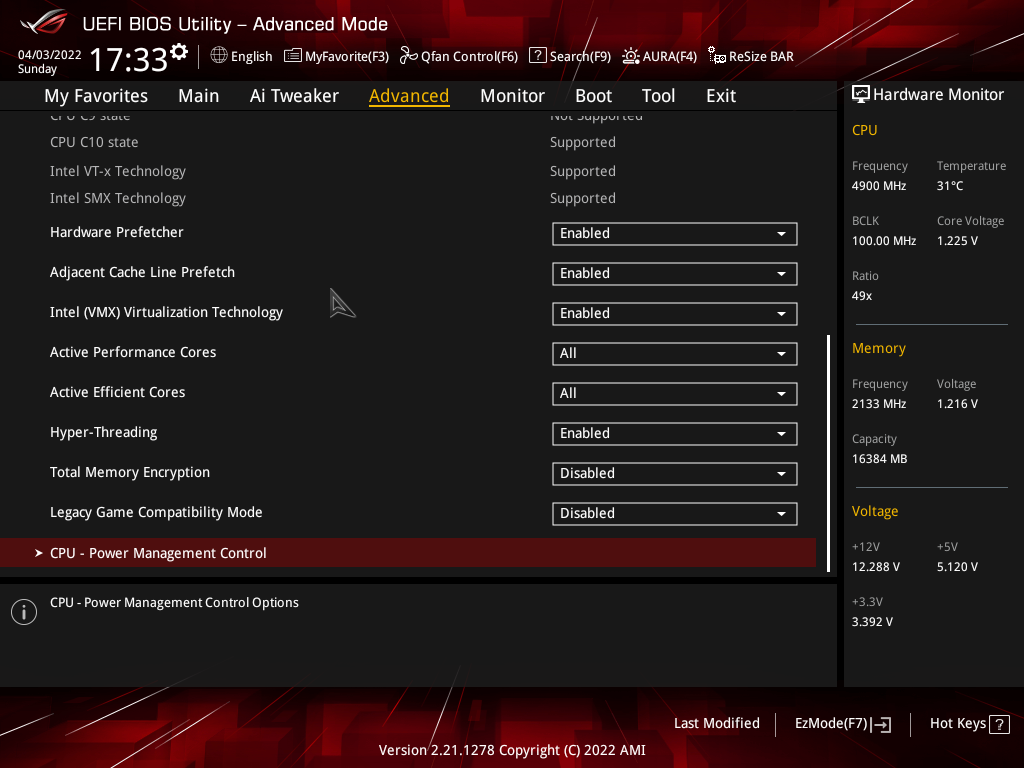
Task: Click 31°C temperature value
Action: pyautogui.click(x=950, y=186)
